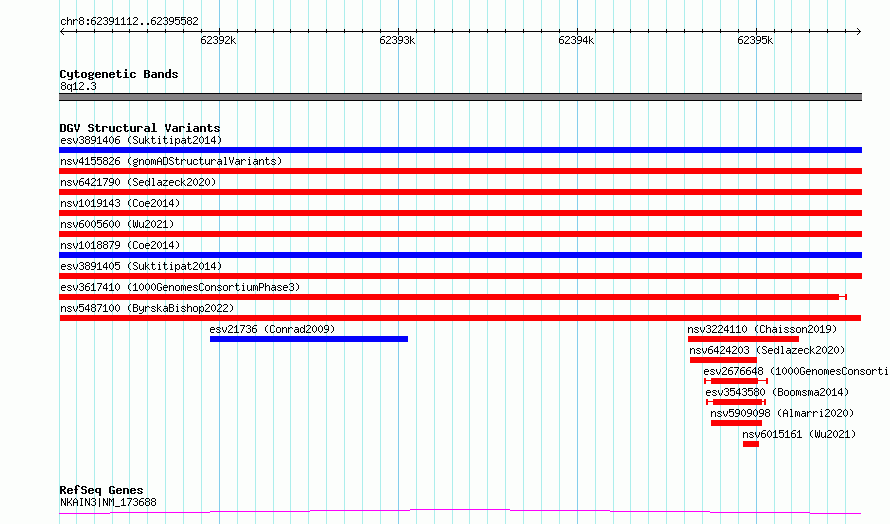Click the RefSeq Genes track title
This screenshot has height=524, width=890.
(101, 490)
